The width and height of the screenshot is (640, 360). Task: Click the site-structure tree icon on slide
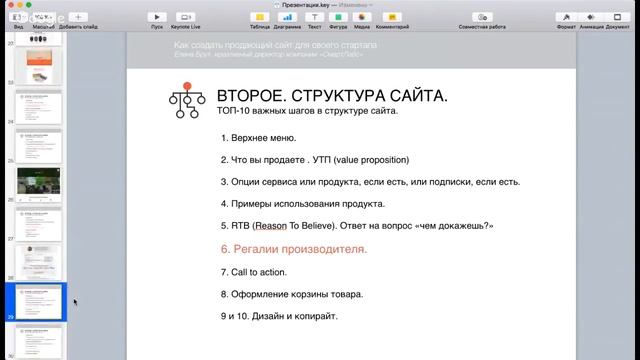(x=187, y=100)
